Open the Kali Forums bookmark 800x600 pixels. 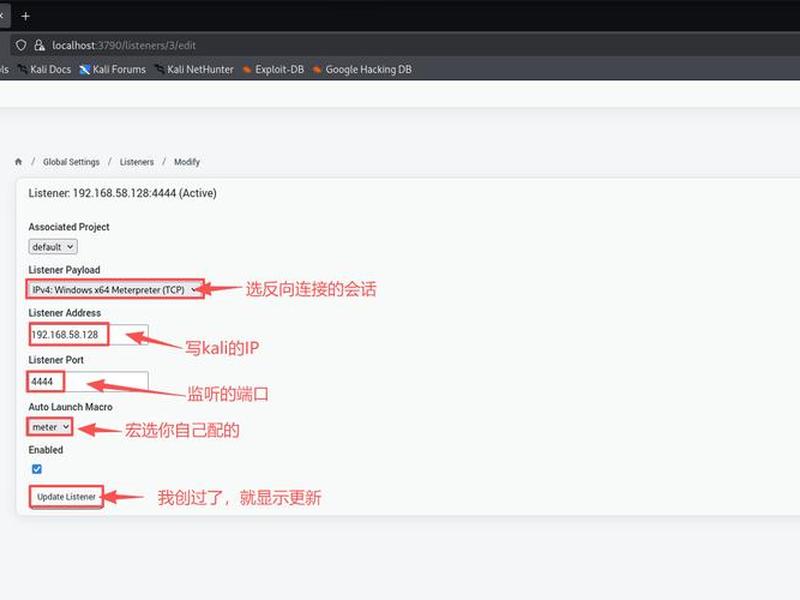(113, 69)
